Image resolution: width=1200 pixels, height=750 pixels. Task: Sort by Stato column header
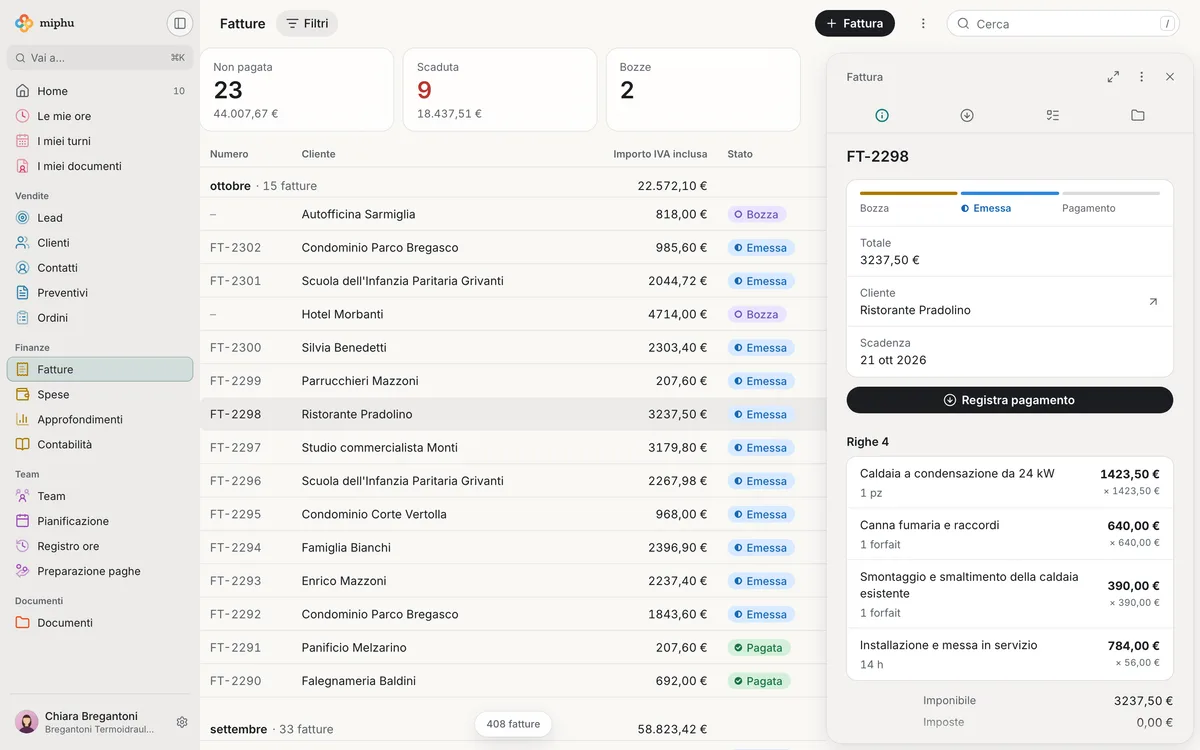coord(740,154)
